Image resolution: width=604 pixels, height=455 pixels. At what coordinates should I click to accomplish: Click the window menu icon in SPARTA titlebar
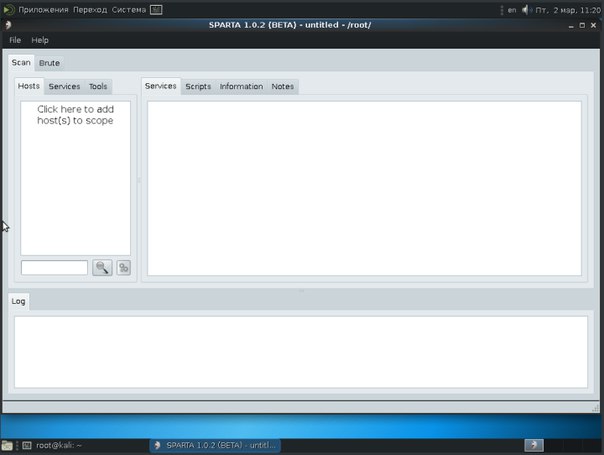pyautogui.click(x=9, y=24)
